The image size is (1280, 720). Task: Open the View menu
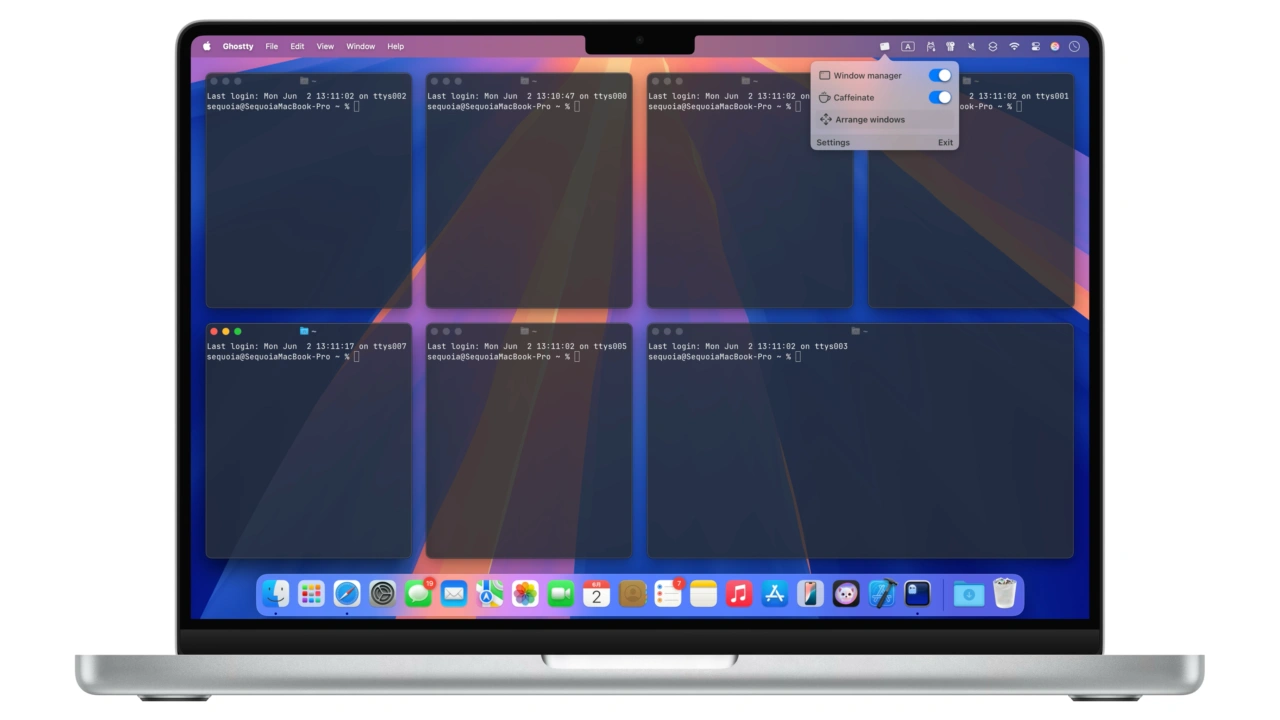[325, 46]
